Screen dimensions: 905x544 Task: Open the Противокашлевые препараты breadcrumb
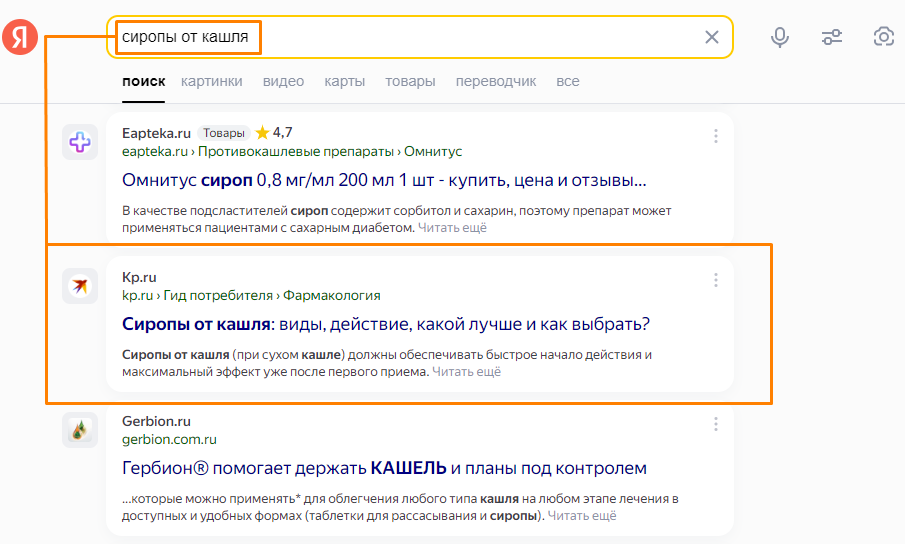tap(296, 152)
